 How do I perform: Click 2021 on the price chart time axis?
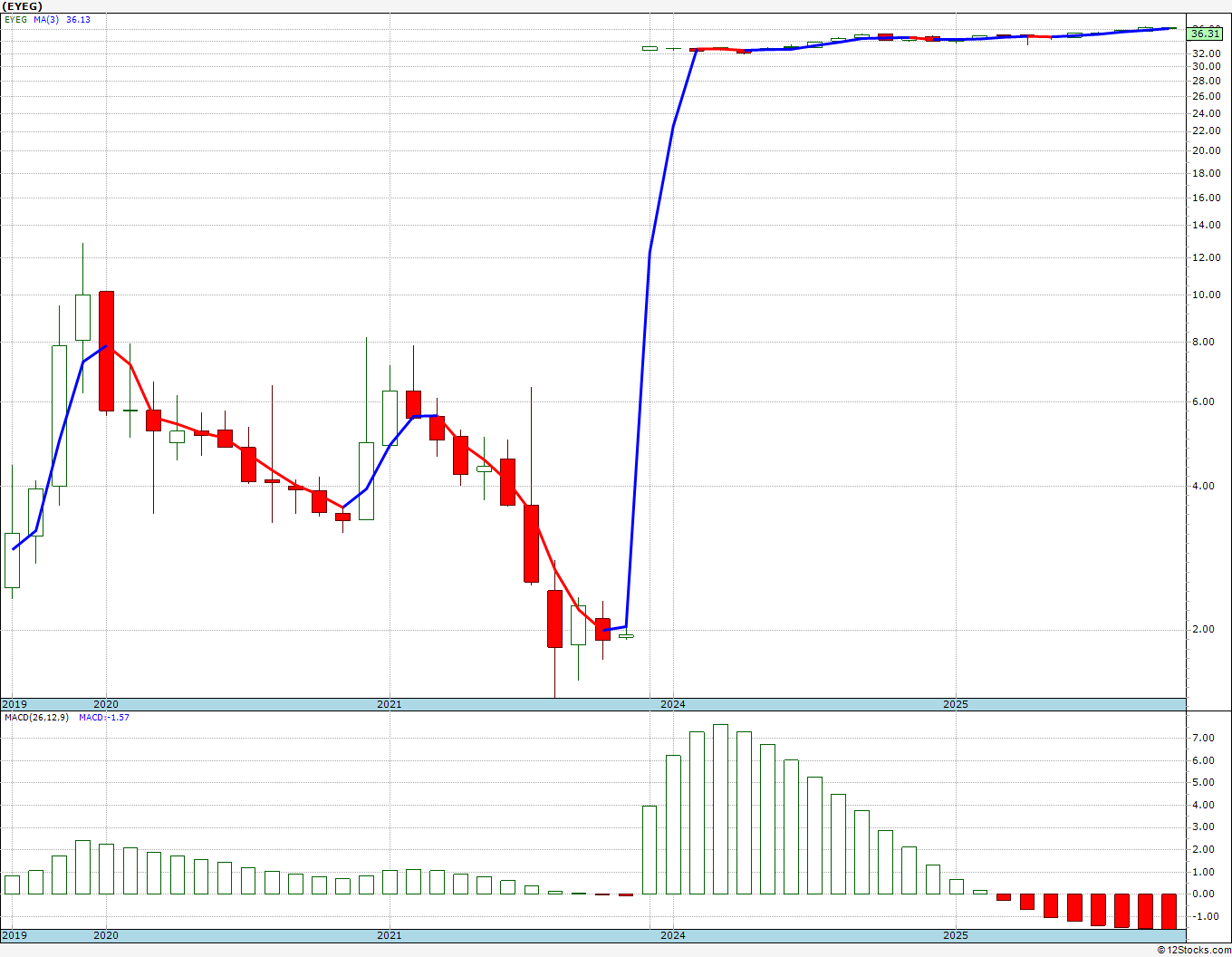390,704
